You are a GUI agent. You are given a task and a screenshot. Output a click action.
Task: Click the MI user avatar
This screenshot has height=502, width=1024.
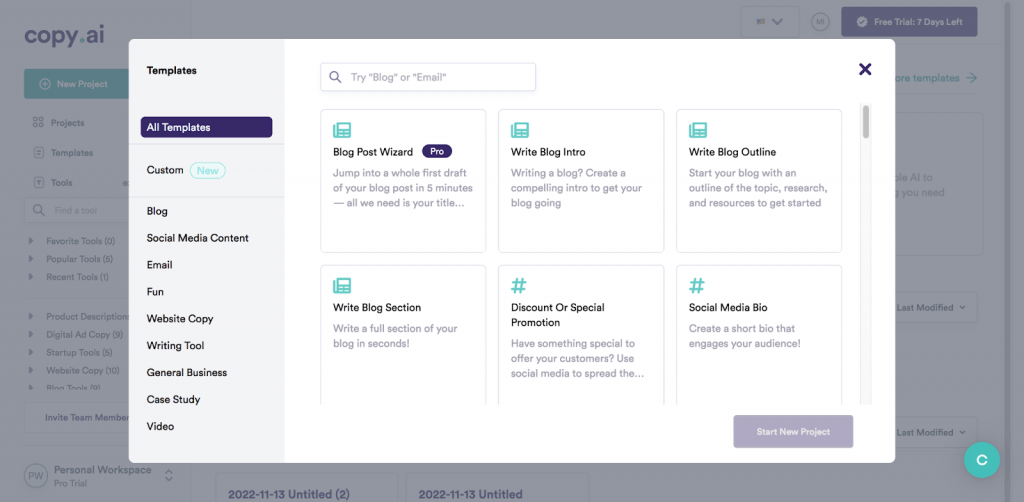click(820, 22)
